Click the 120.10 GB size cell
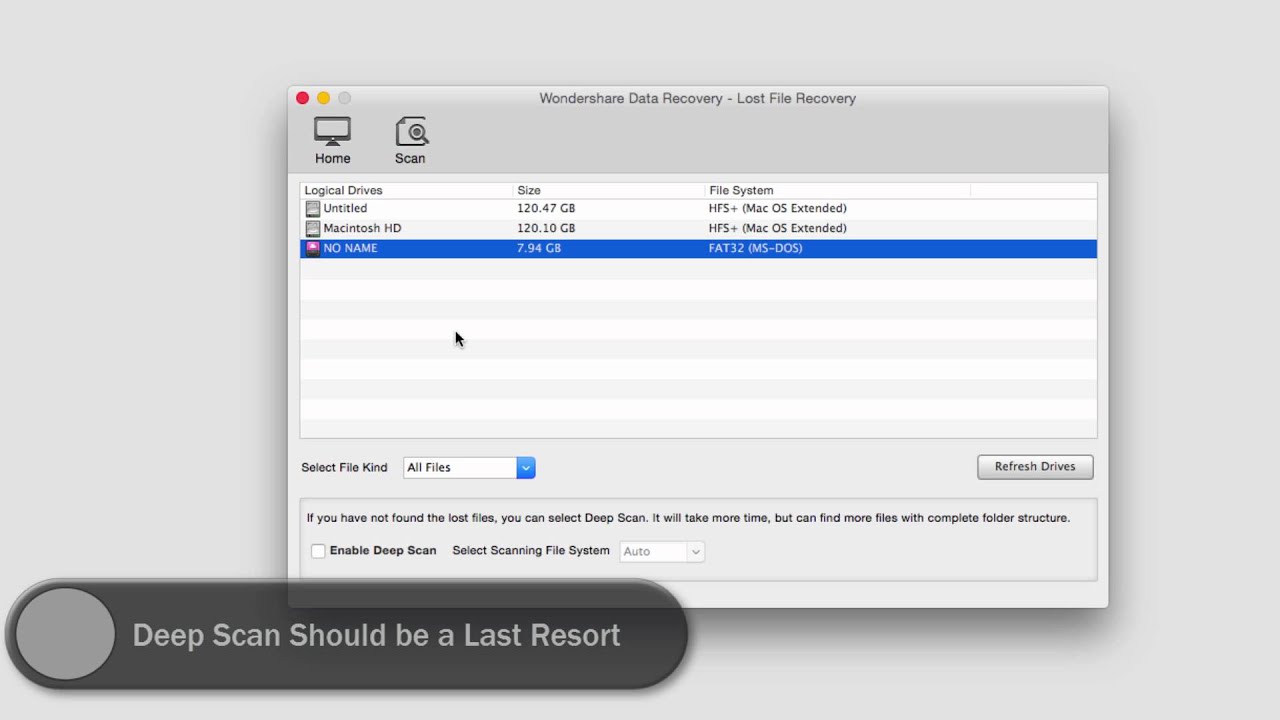1280x720 pixels. [546, 228]
